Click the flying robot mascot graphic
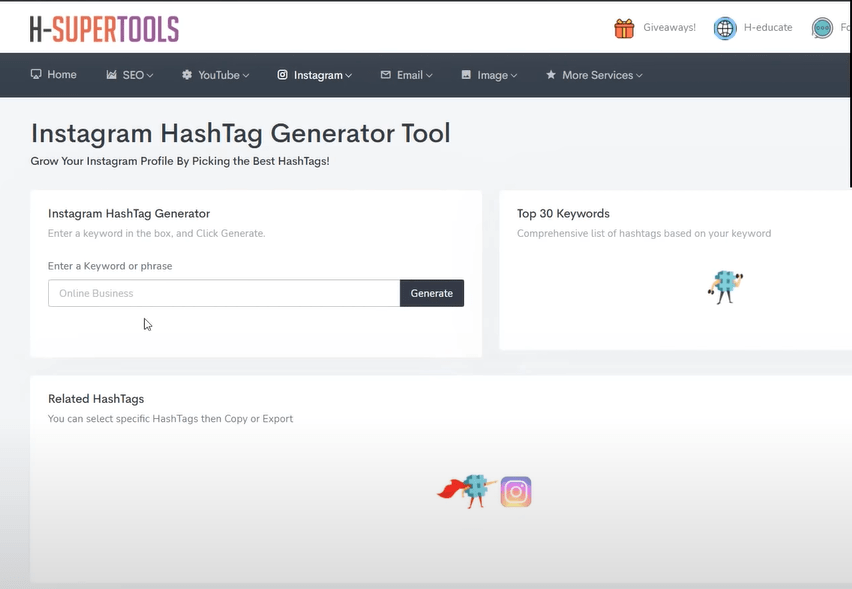This screenshot has width=852, height=589. (472, 491)
